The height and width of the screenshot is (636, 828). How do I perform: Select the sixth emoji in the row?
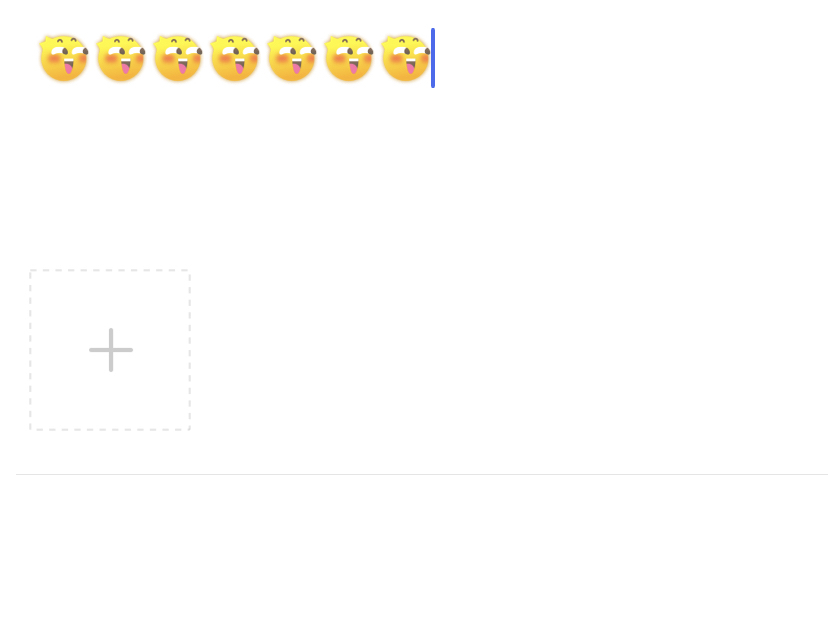349,58
